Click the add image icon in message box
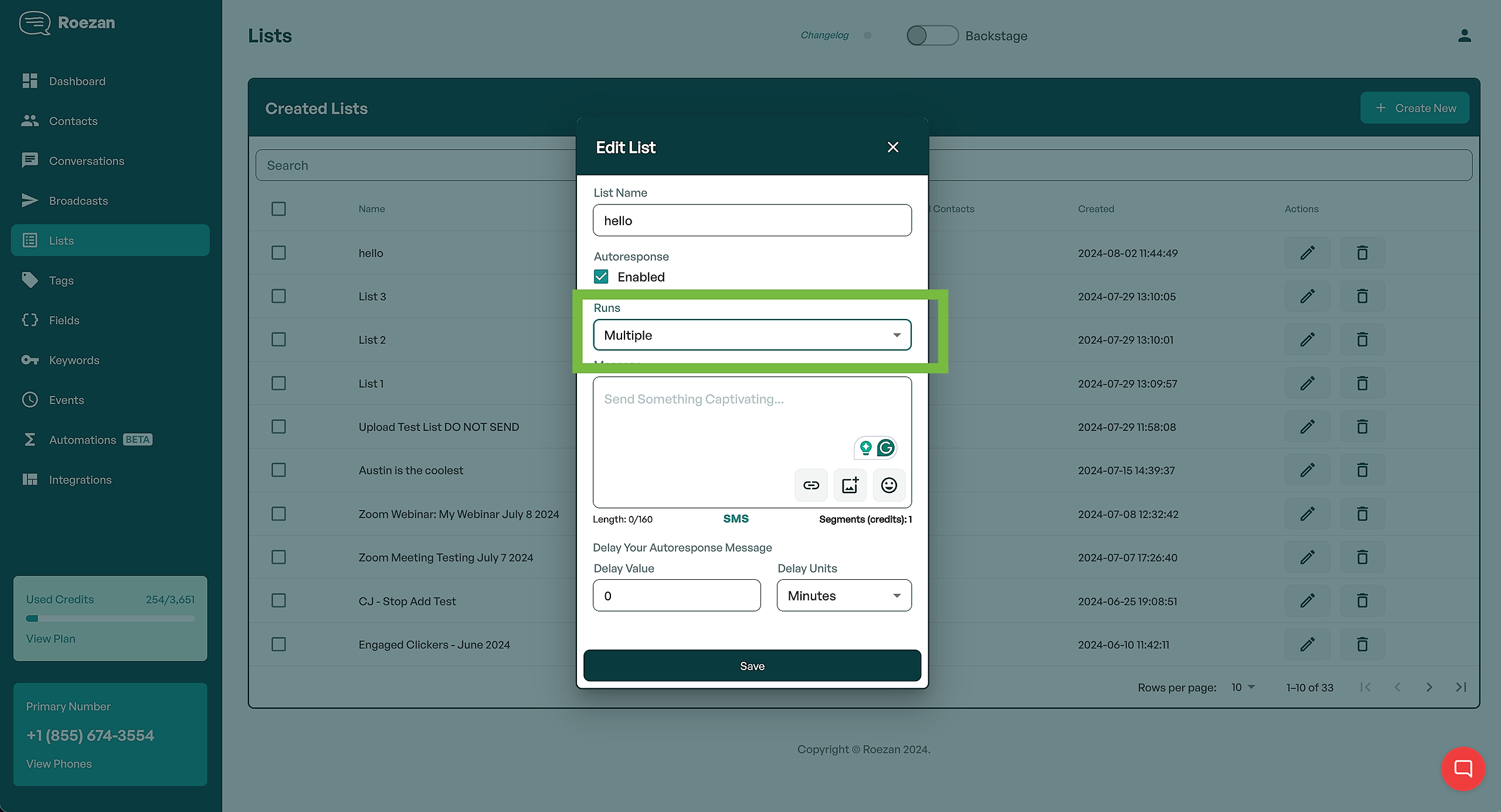This screenshot has width=1501, height=812. point(850,485)
